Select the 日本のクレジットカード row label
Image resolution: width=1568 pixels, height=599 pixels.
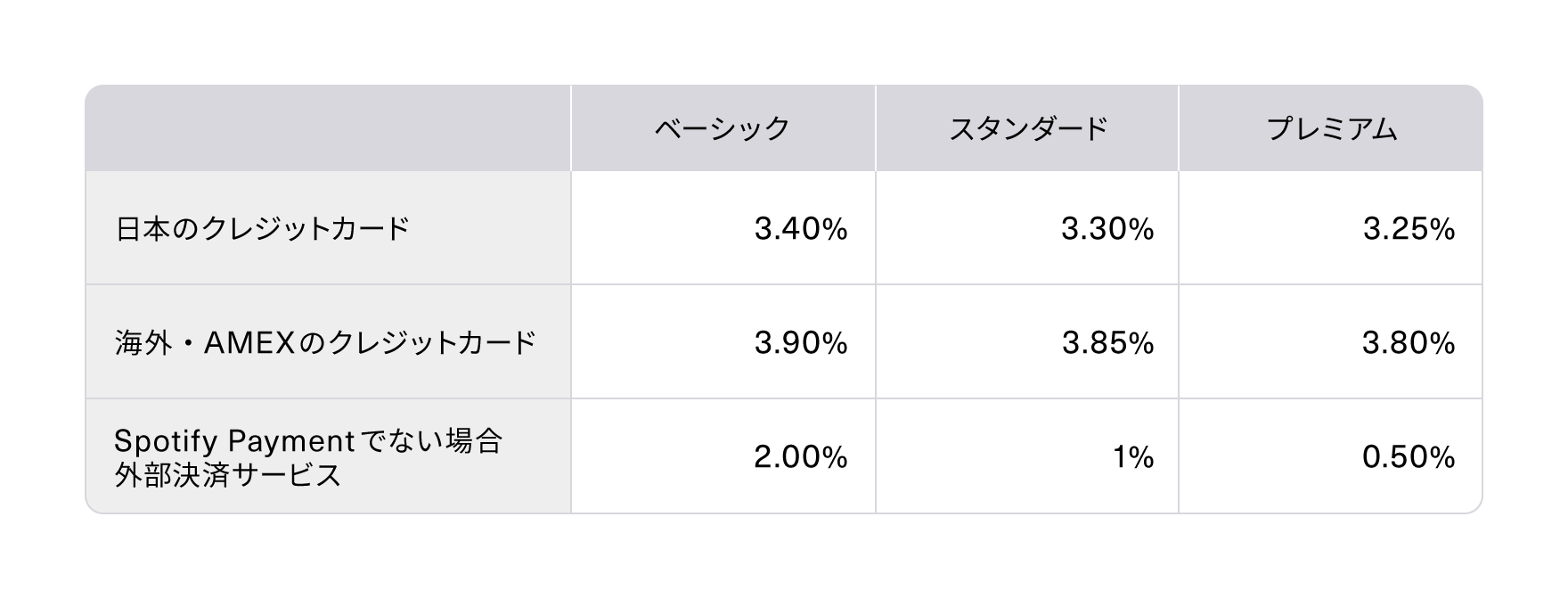pos(263,229)
